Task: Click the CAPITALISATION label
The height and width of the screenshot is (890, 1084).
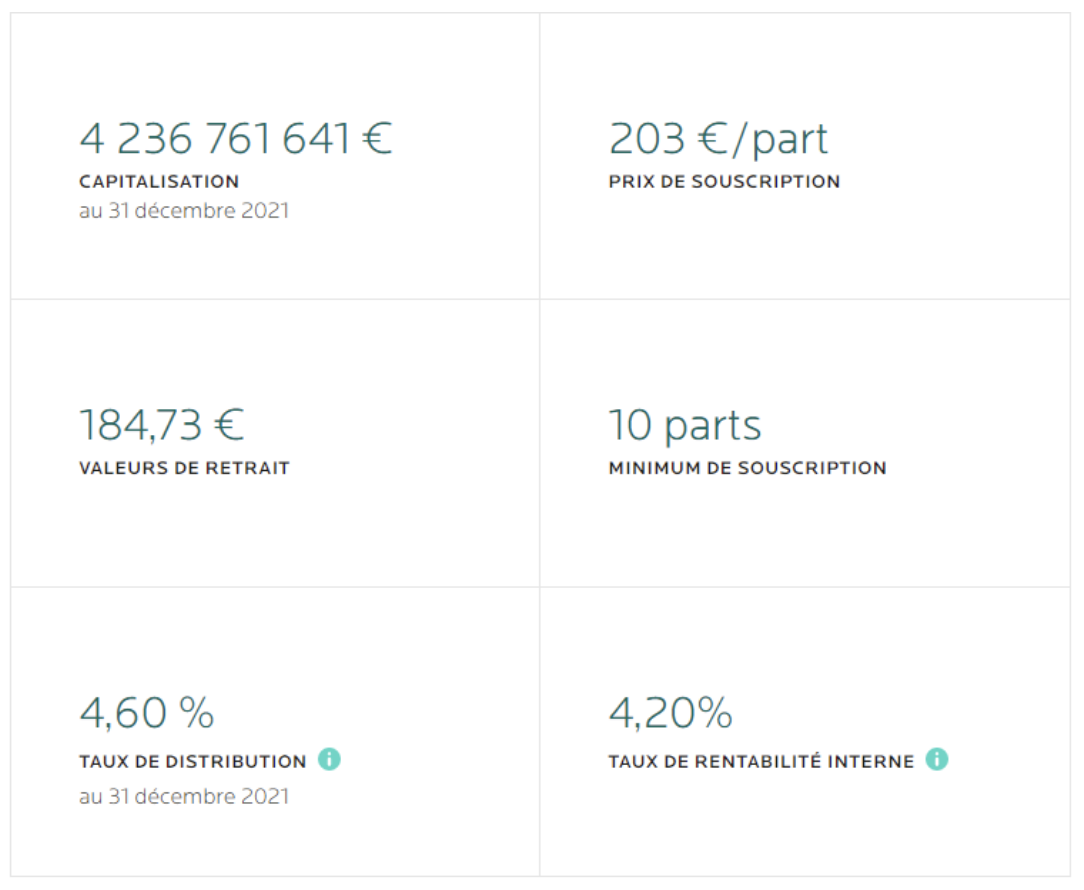Action: coord(159,182)
